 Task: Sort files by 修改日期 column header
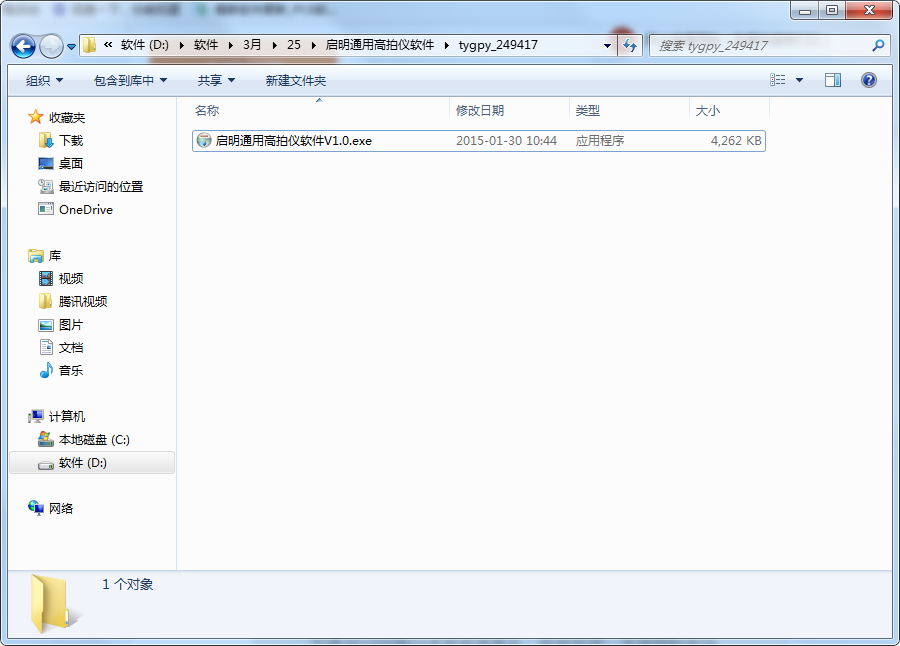pos(480,111)
